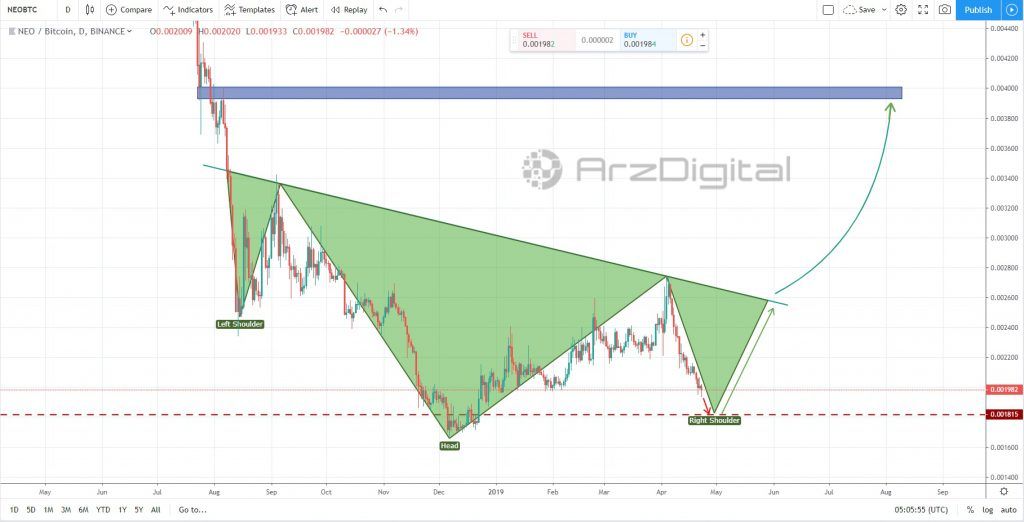This screenshot has height=522, width=1024.
Task: Enter fullscreen mode
Action: pos(923,10)
